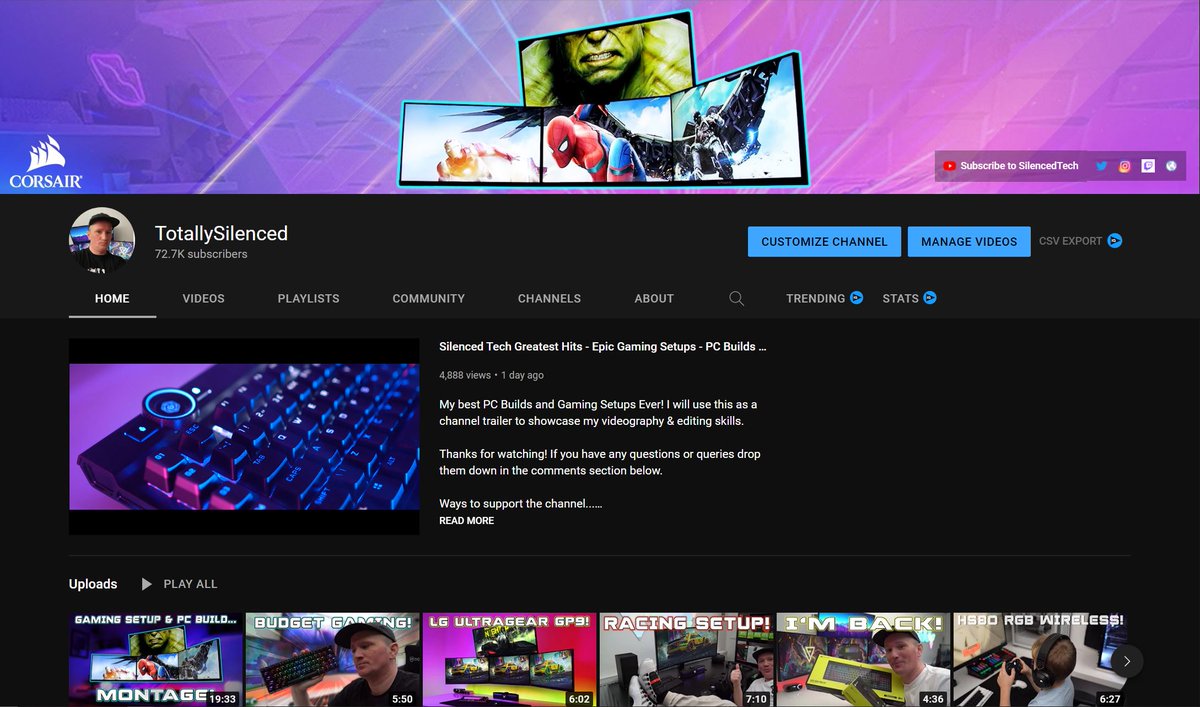The width and height of the screenshot is (1200, 707).
Task: Open the PLAYLISTS tab
Action: point(308,298)
